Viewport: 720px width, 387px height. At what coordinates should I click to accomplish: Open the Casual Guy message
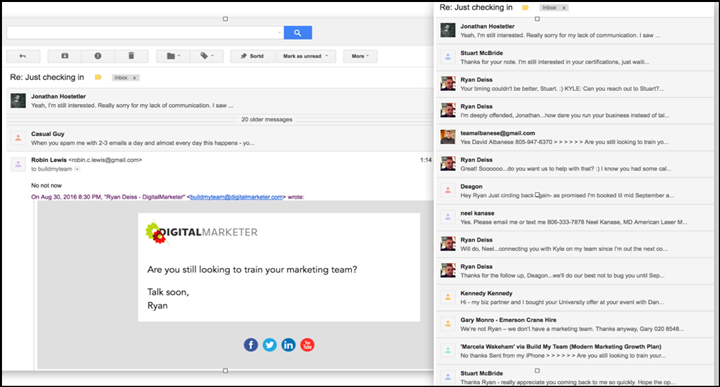coord(220,138)
